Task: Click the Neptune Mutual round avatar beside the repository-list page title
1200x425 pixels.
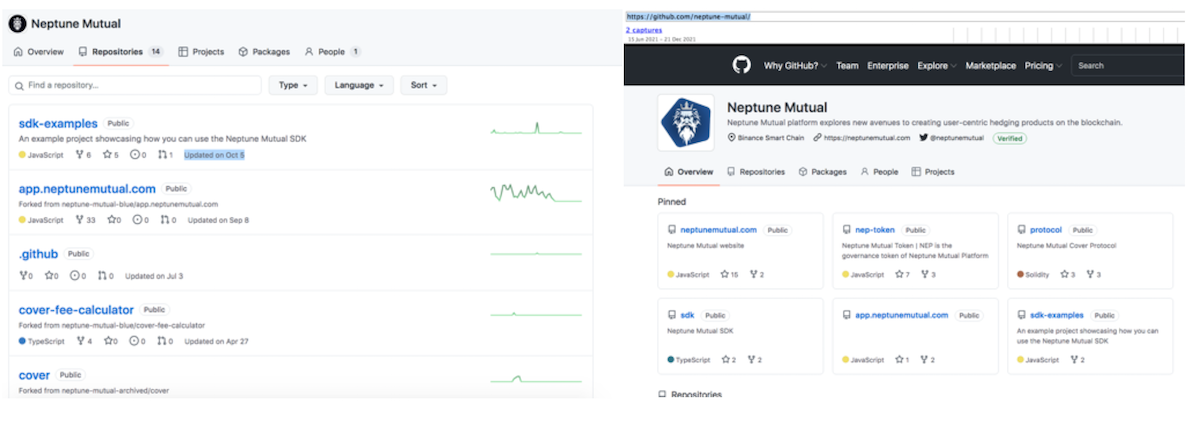Action: (x=17, y=22)
